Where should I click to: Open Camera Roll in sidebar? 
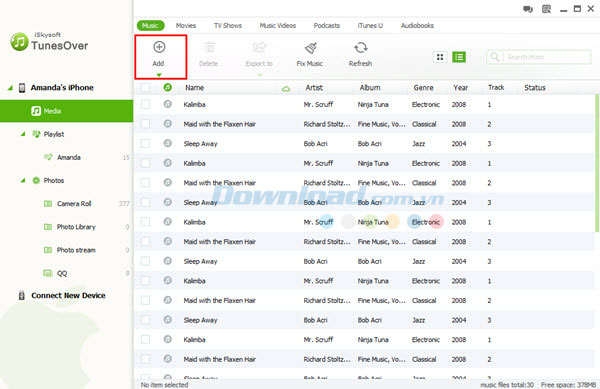[x=74, y=204]
